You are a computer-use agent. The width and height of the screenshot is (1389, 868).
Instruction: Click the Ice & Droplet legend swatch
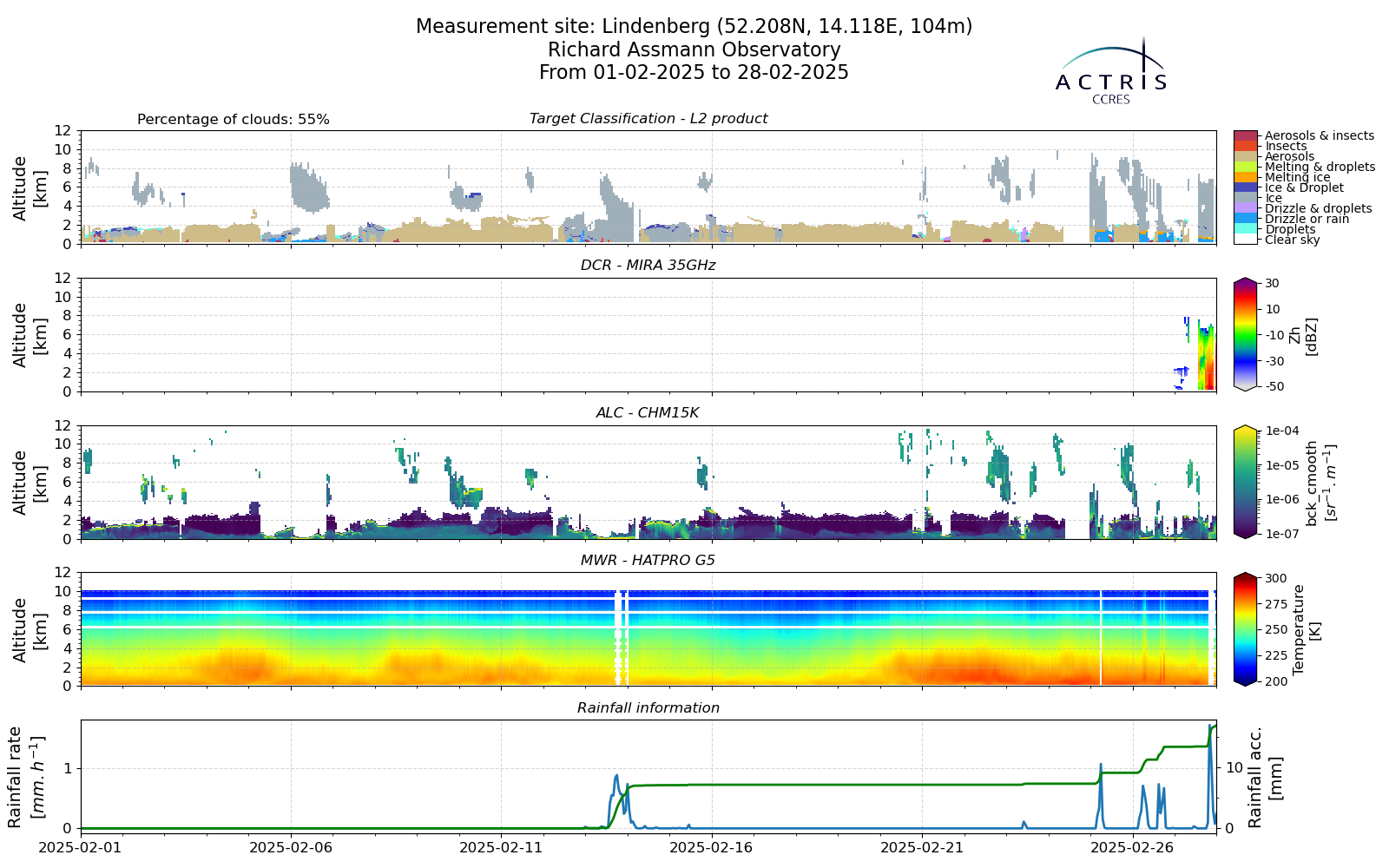[x=1245, y=187]
